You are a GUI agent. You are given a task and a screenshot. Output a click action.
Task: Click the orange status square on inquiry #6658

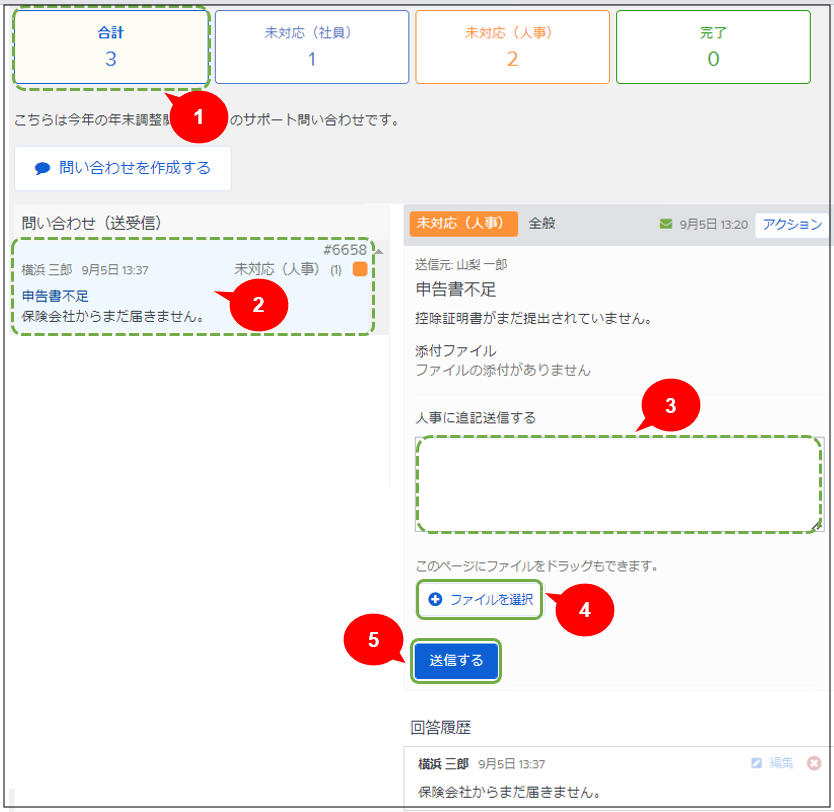coord(360,269)
